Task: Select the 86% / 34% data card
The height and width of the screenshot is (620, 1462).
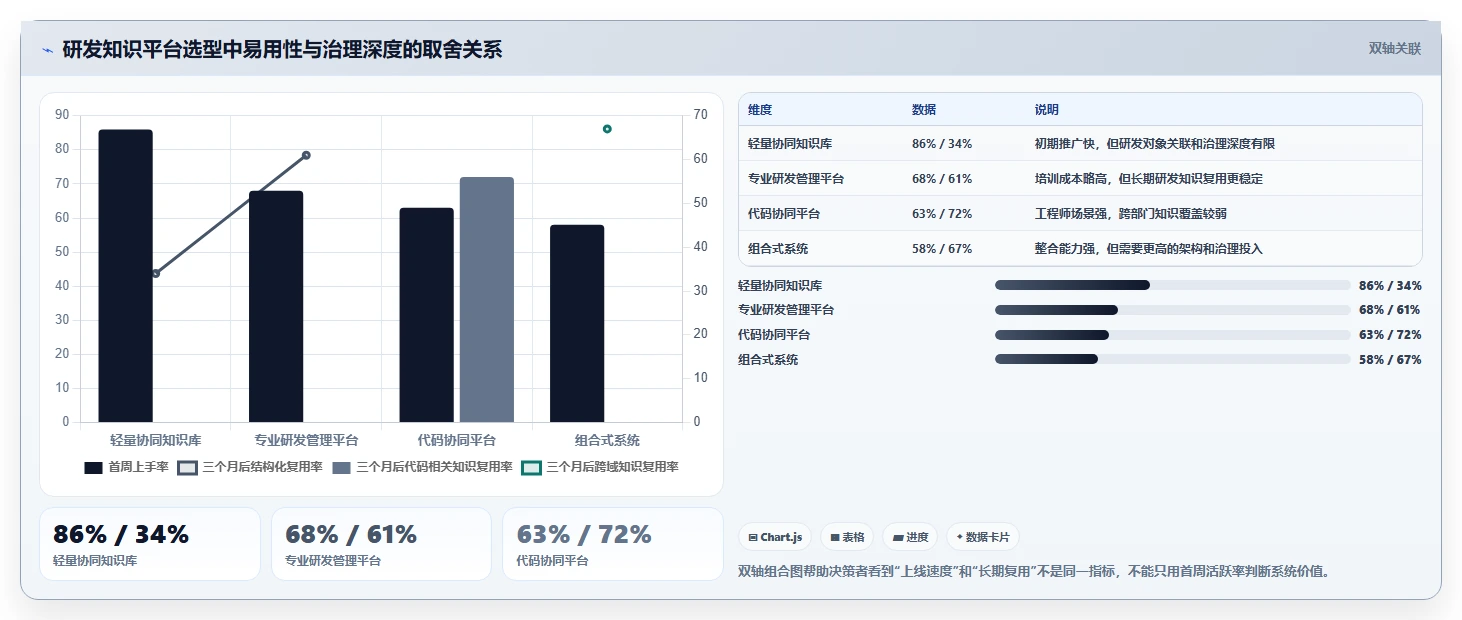Action: (x=150, y=544)
